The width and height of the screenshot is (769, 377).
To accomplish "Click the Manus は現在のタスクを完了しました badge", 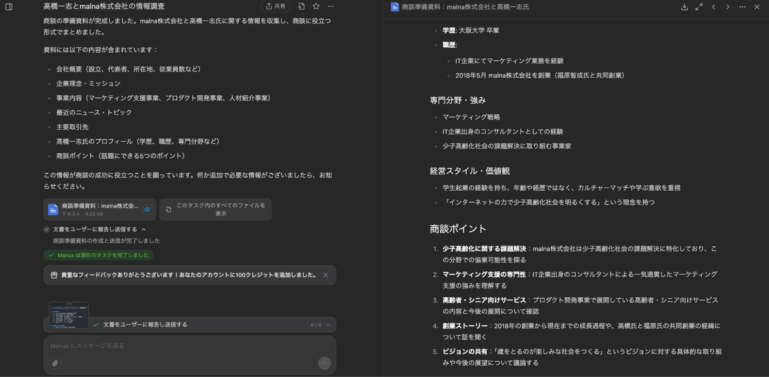I will click(99, 255).
